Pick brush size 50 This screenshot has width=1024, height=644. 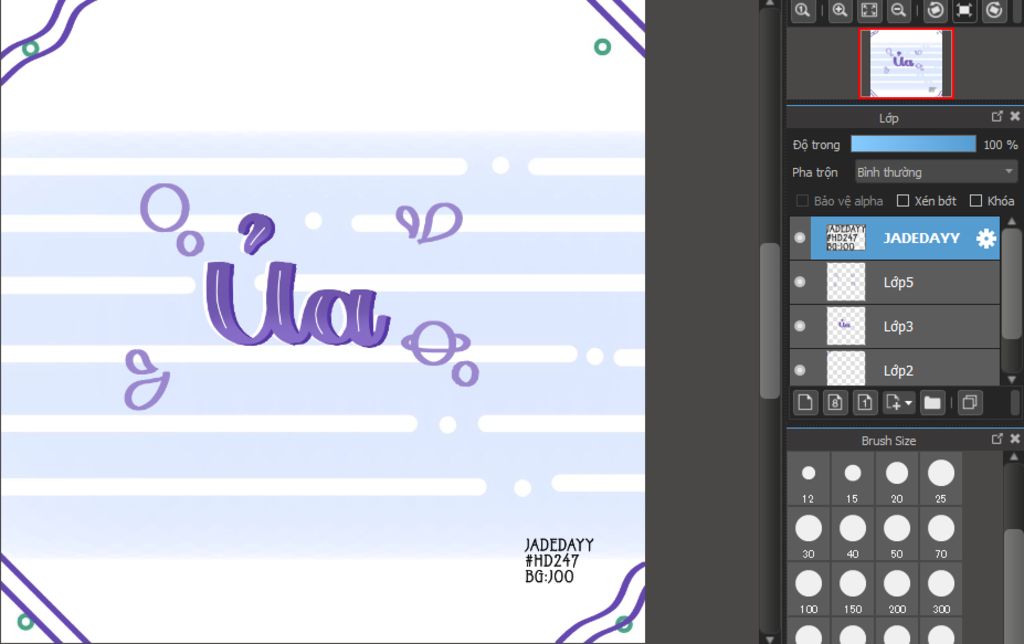897,534
